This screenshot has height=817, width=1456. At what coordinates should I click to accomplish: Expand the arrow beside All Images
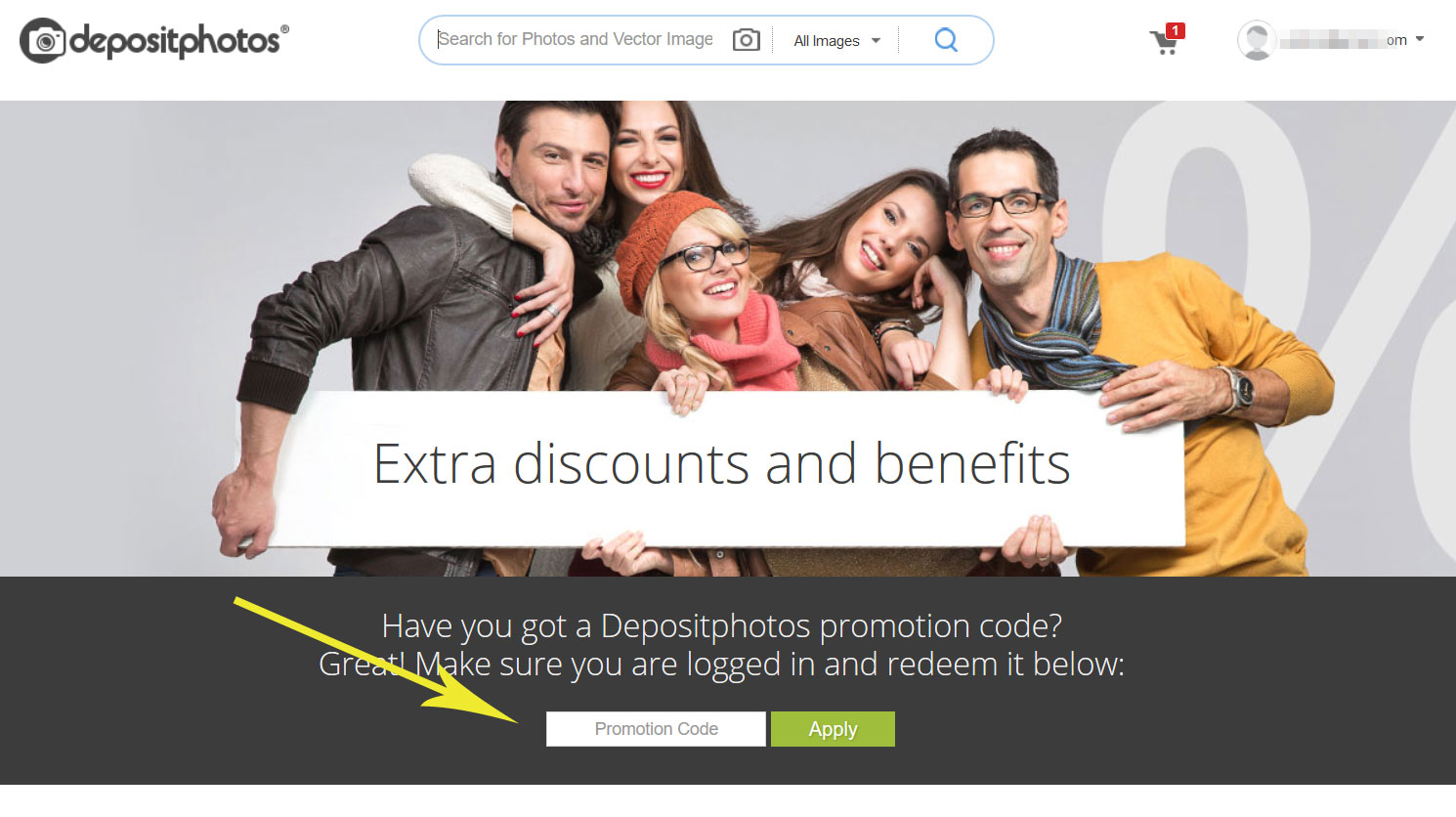876,41
